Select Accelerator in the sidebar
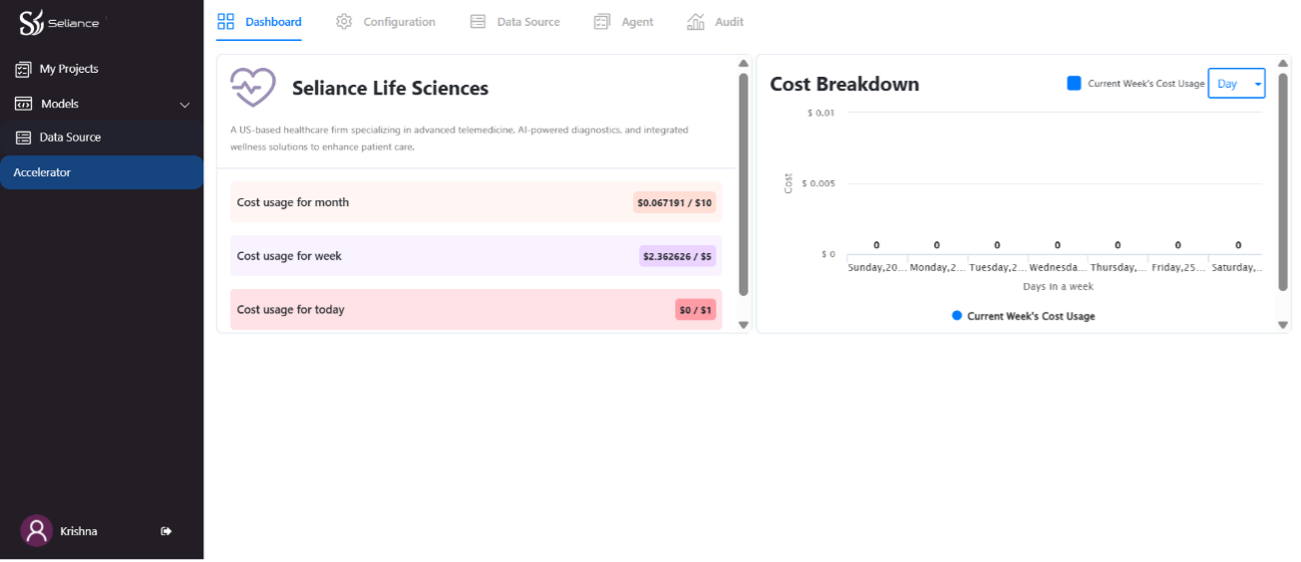This screenshot has width=1301, height=562. (101, 172)
